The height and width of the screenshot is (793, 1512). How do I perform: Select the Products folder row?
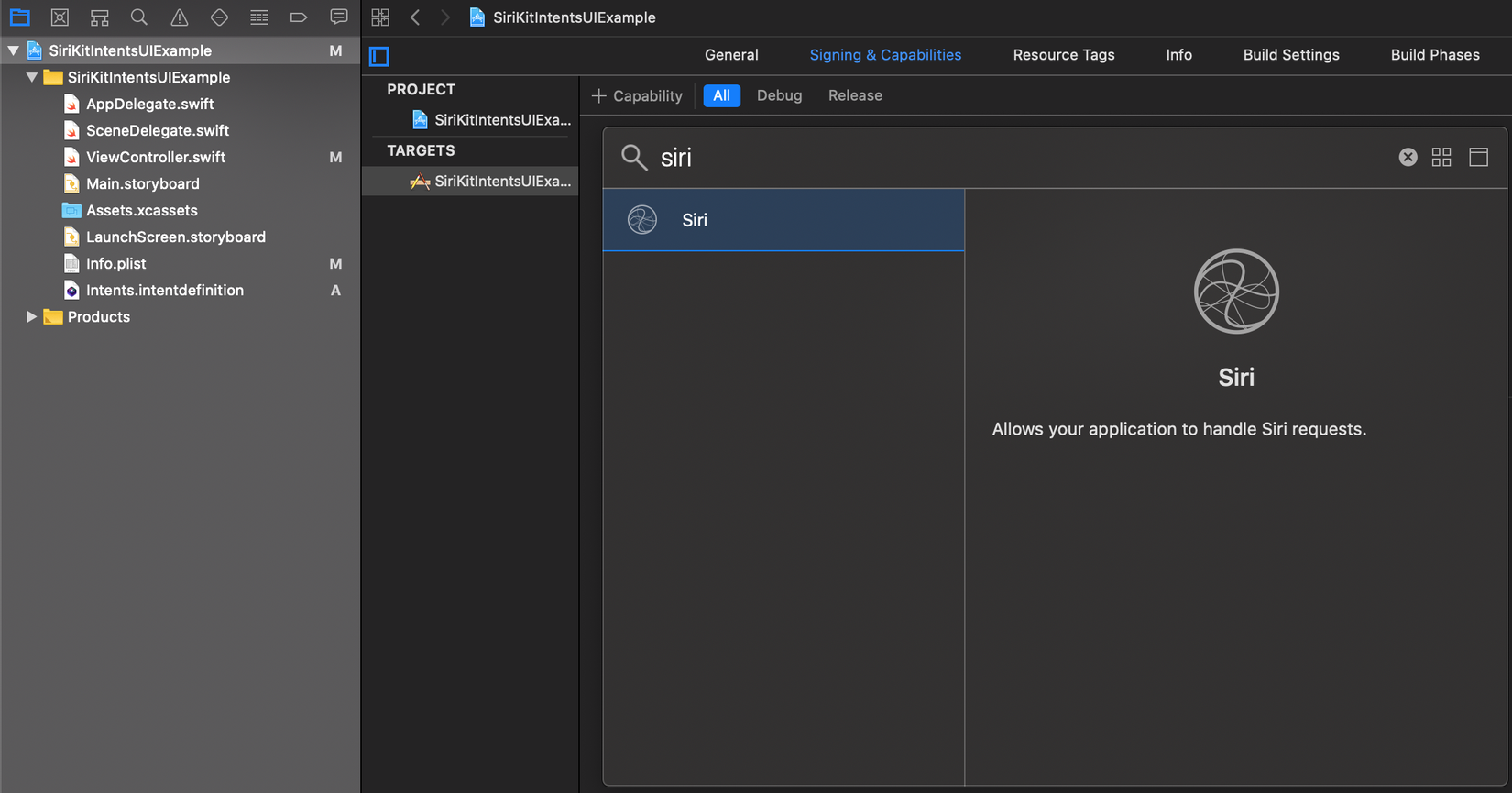(180, 317)
